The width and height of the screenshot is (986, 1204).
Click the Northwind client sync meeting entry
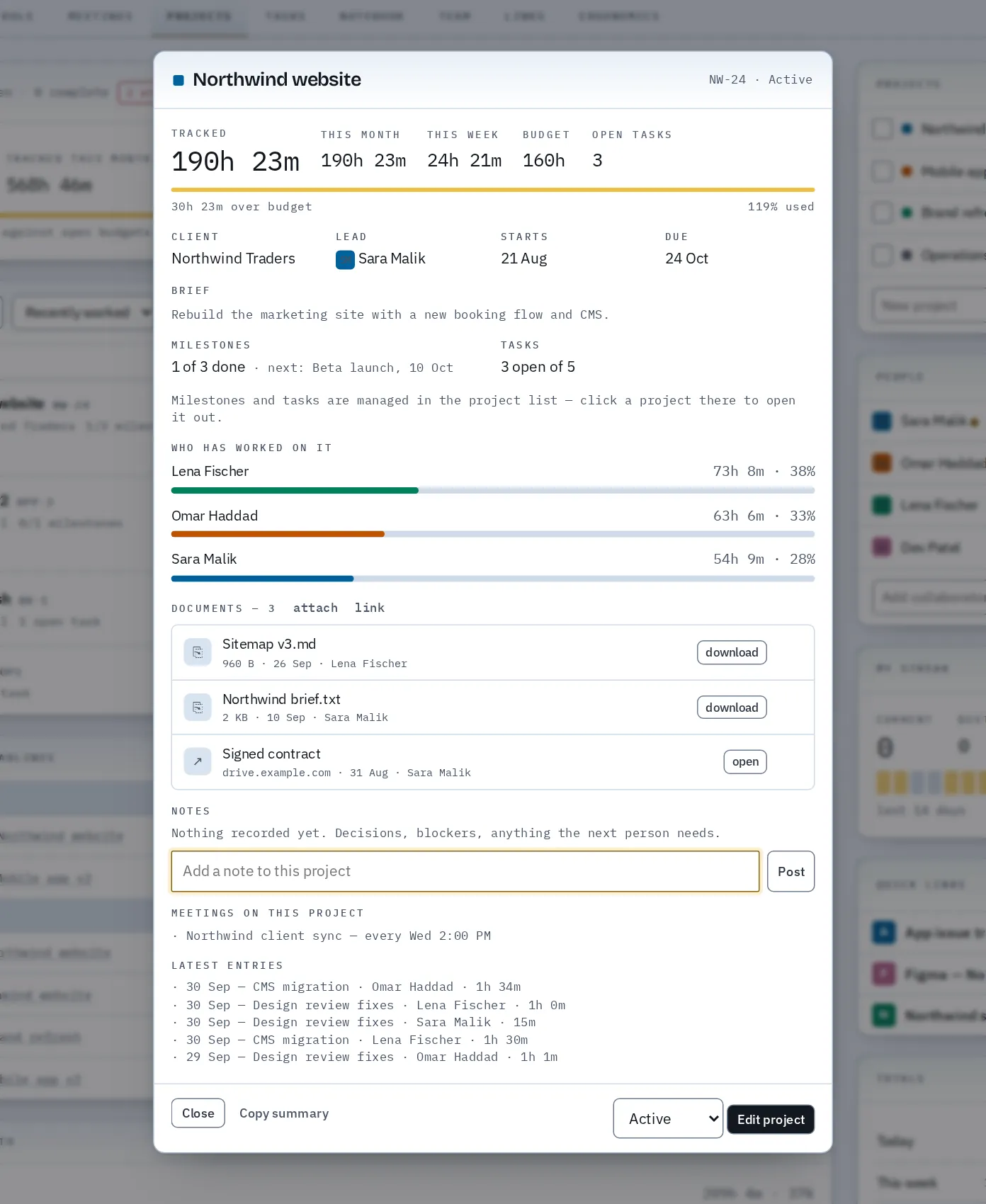pos(339,936)
